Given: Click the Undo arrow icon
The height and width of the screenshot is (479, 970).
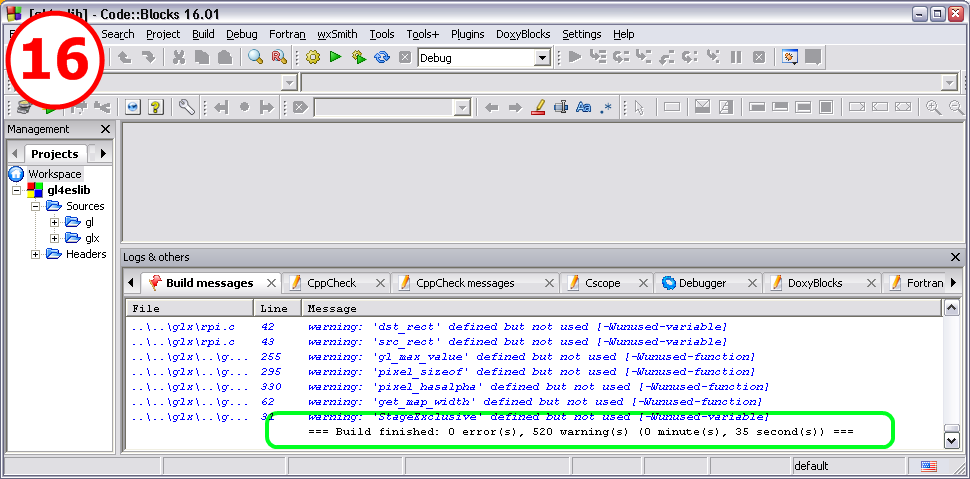Looking at the screenshot, I should (x=124, y=58).
